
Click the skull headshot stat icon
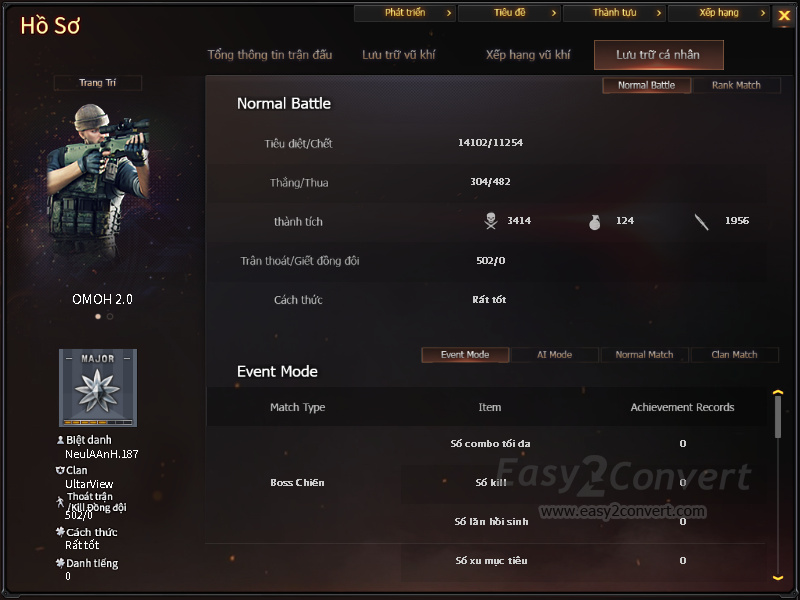tap(491, 221)
